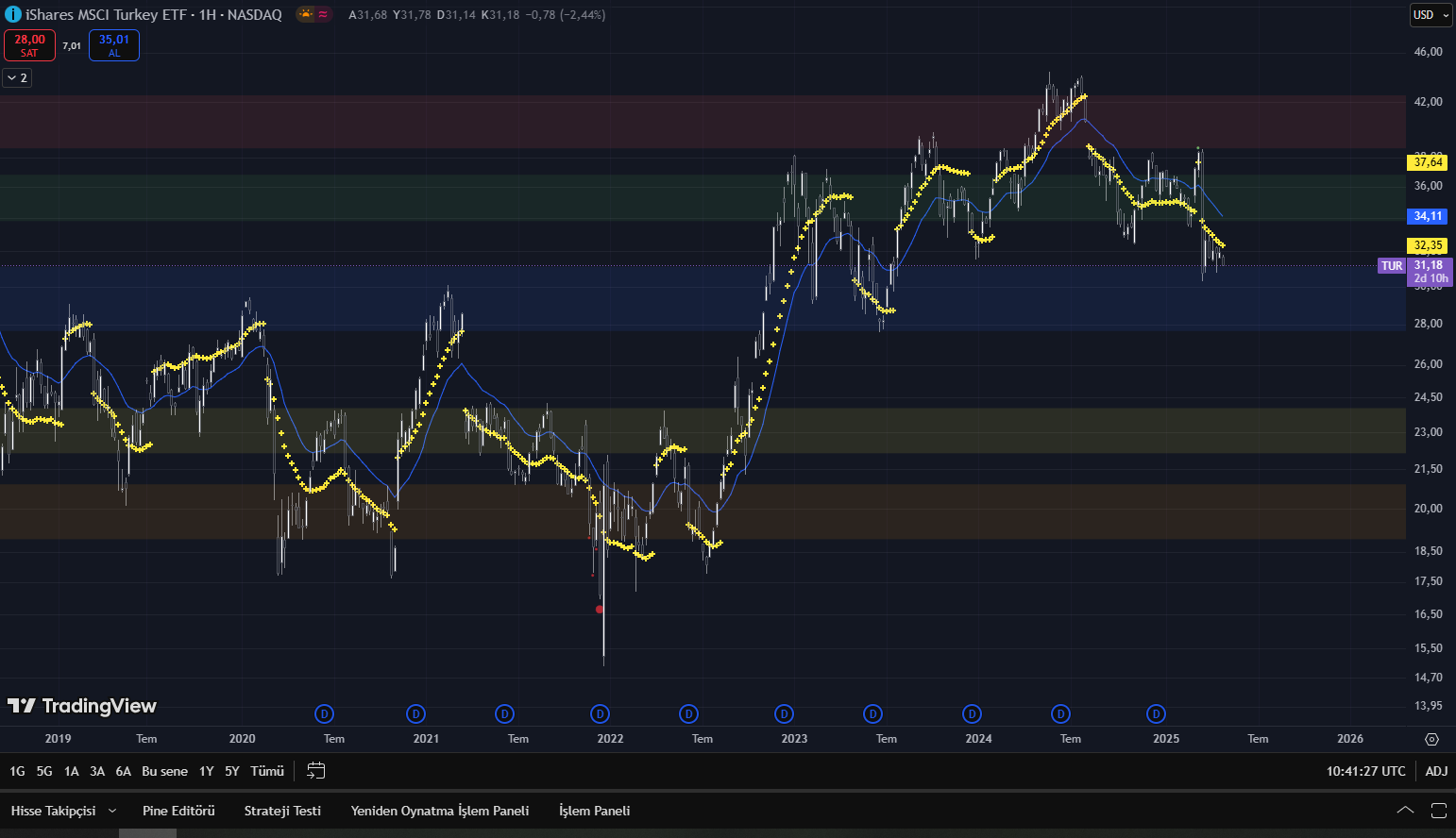This screenshot has width=1456, height=838.
Task: Set range to Bu sene
Action: pyautogui.click(x=164, y=771)
